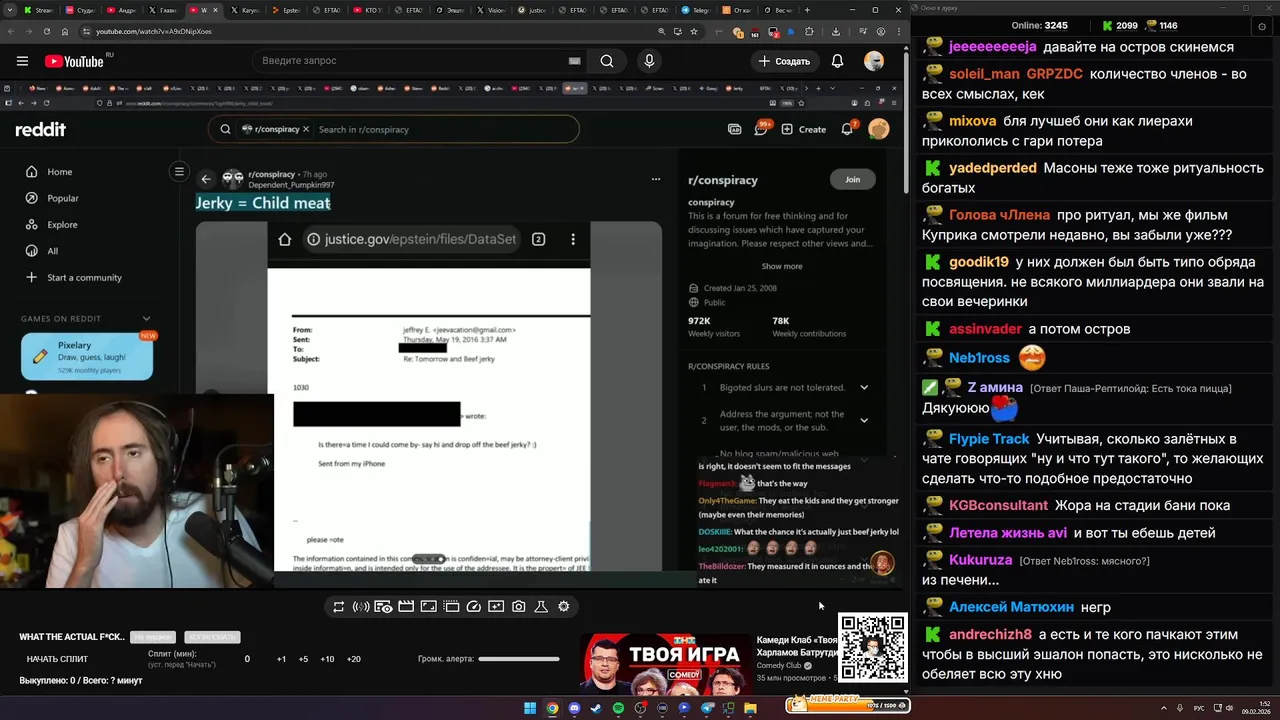Open the gear settings icon in the player toolbar

[564, 606]
